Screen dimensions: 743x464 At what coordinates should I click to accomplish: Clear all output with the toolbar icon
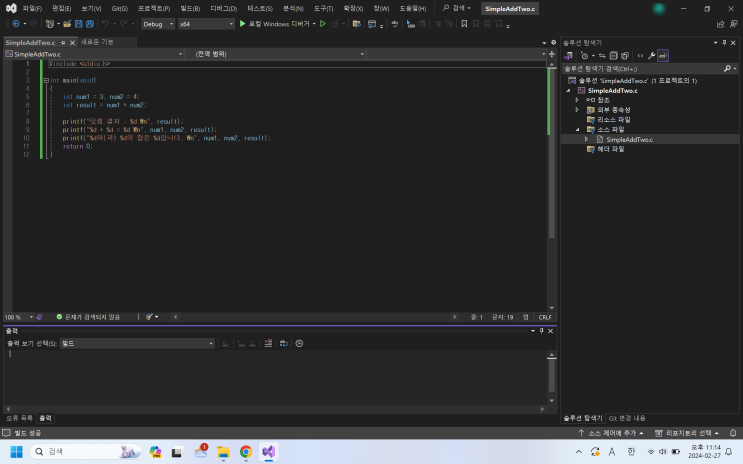point(267,343)
